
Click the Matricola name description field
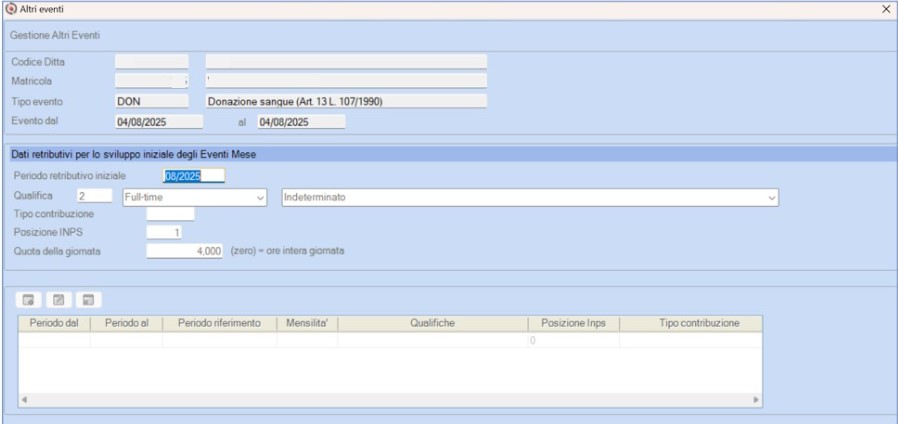[346, 81]
